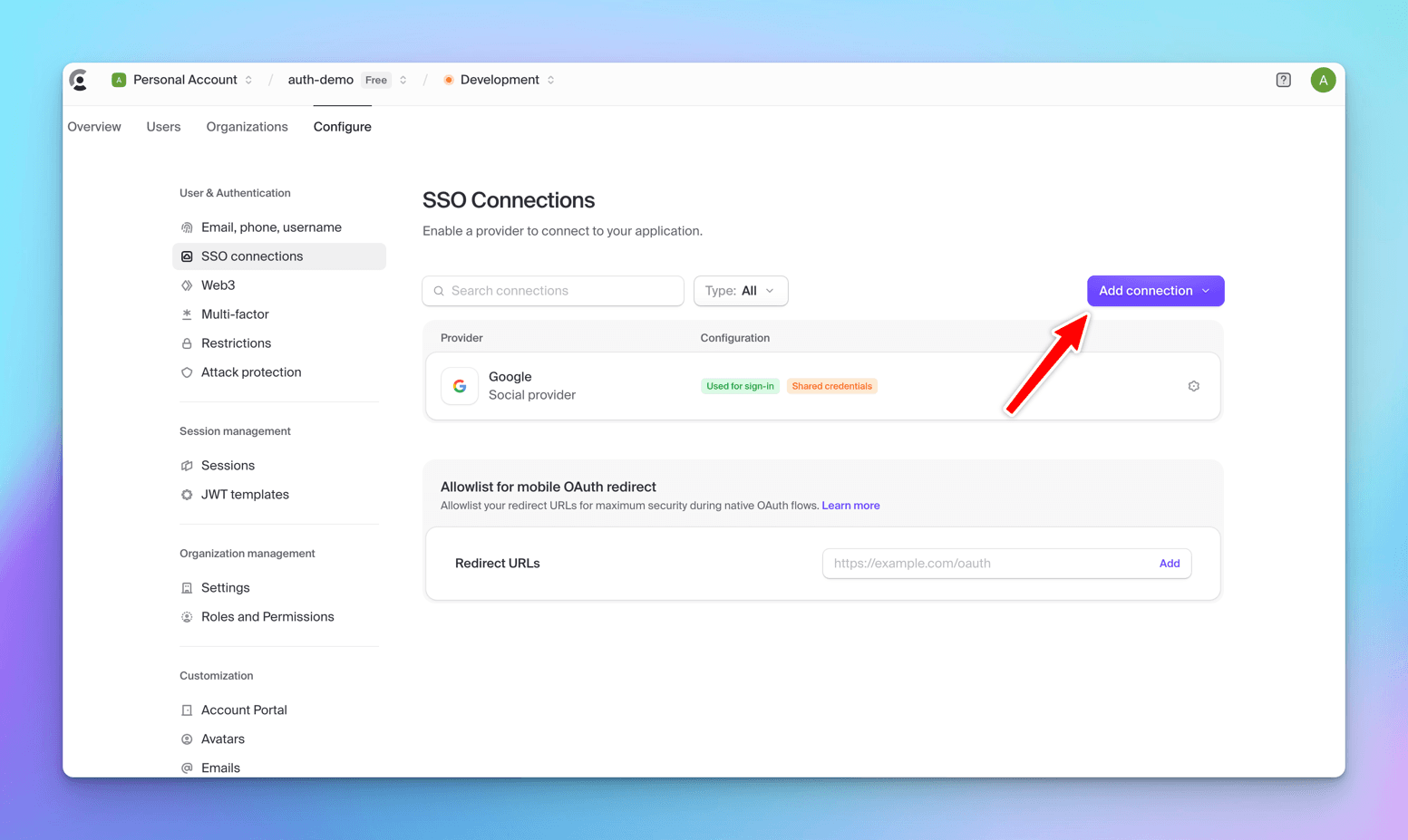Click the Attack protection shield icon
The width and height of the screenshot is (1408, 840).
187,372
